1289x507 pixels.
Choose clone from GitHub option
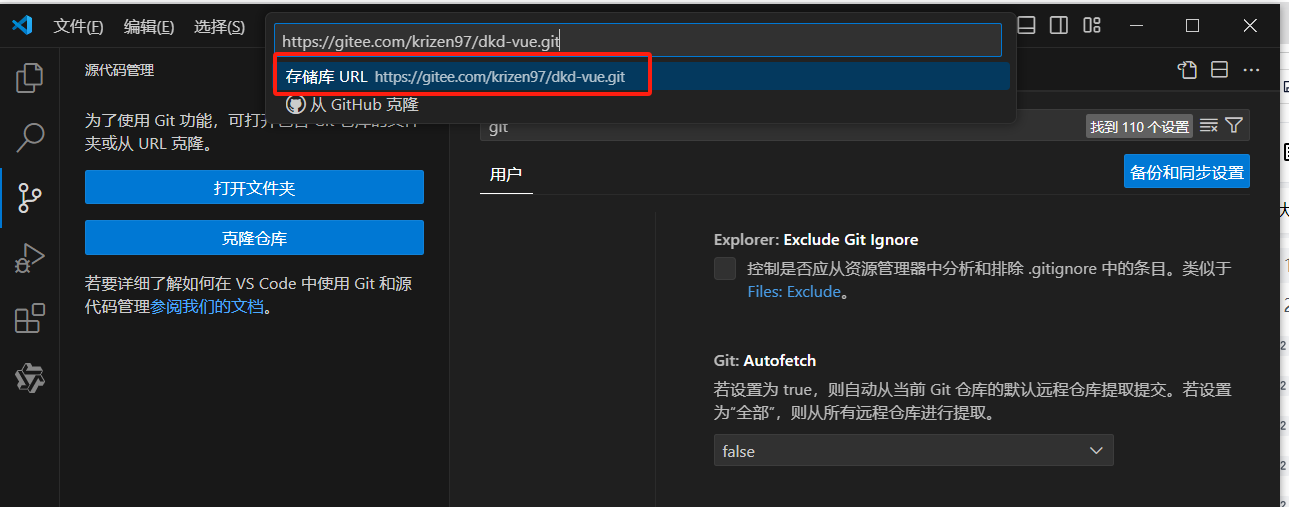click(x=642, y=104)
